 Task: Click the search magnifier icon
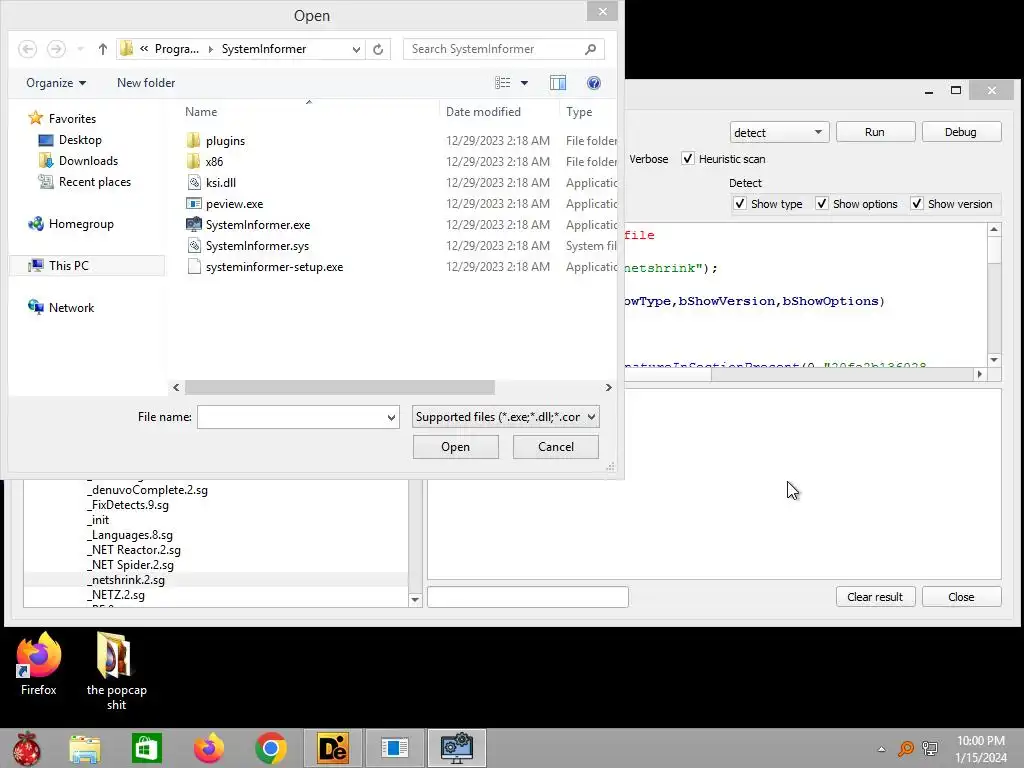tap(590, 49)
